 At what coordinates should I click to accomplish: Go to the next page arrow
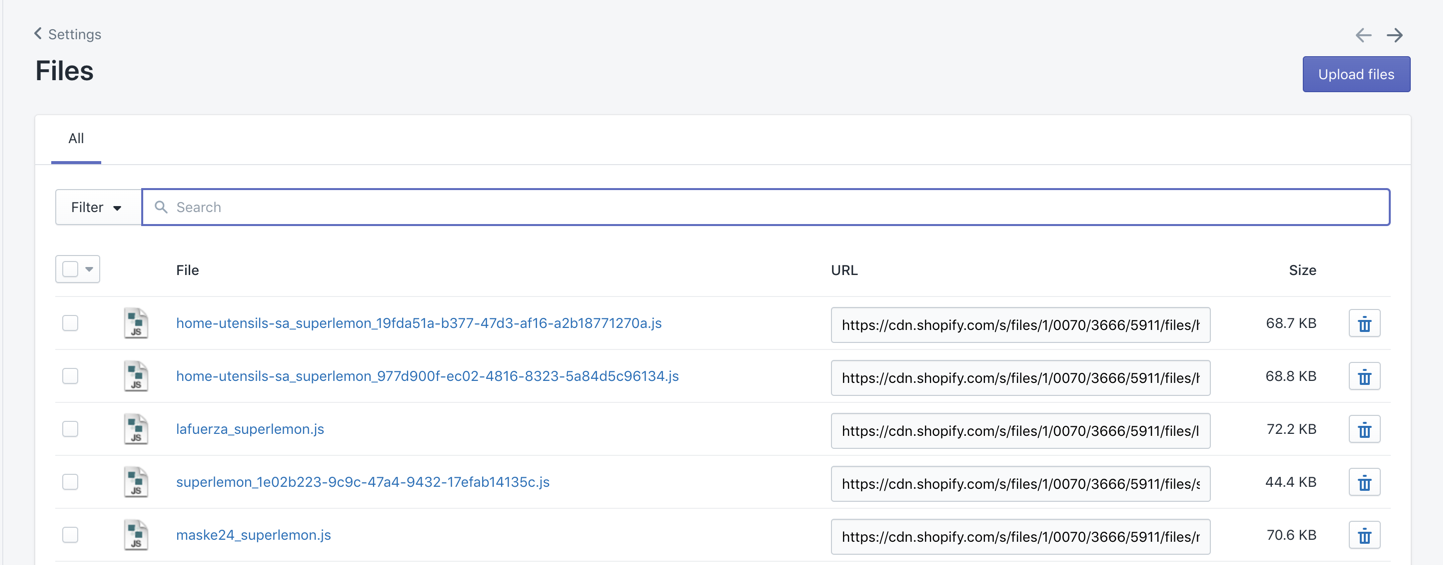pos(1395,35)
